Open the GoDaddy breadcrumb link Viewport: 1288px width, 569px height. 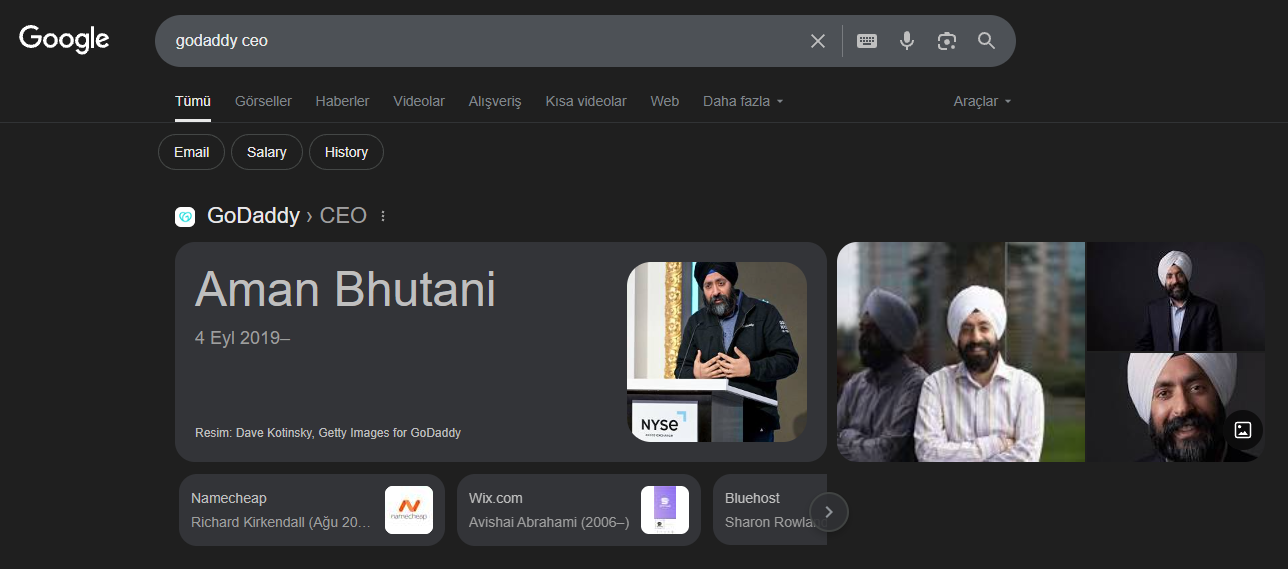pos(253,215)
